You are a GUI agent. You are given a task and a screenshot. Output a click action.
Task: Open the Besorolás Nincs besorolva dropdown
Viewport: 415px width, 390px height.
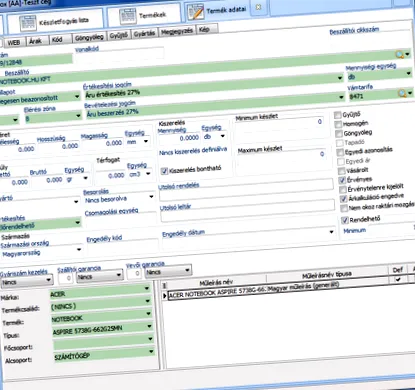point(151,197)
